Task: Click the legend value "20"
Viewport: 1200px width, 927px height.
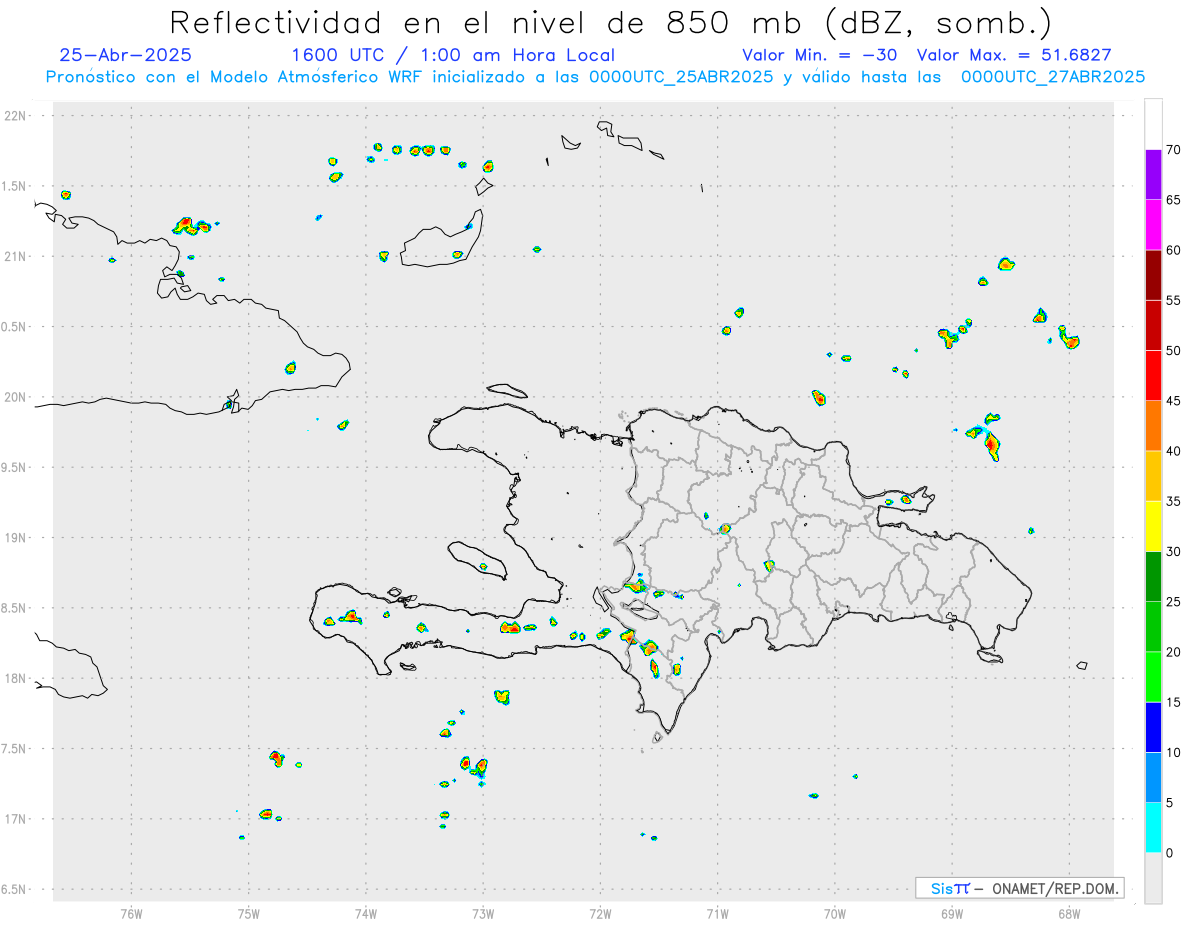Action: 1173,652
